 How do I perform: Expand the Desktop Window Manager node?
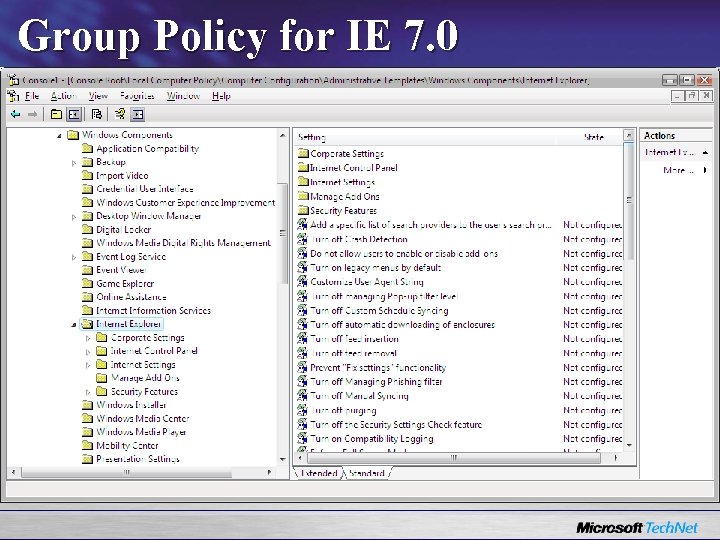tap(74, 217)
